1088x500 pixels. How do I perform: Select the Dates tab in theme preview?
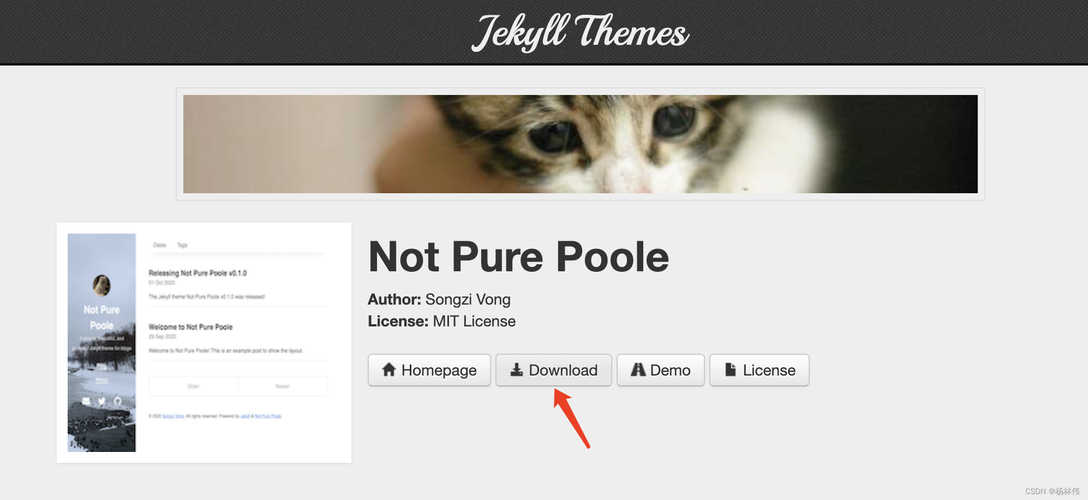159,245
